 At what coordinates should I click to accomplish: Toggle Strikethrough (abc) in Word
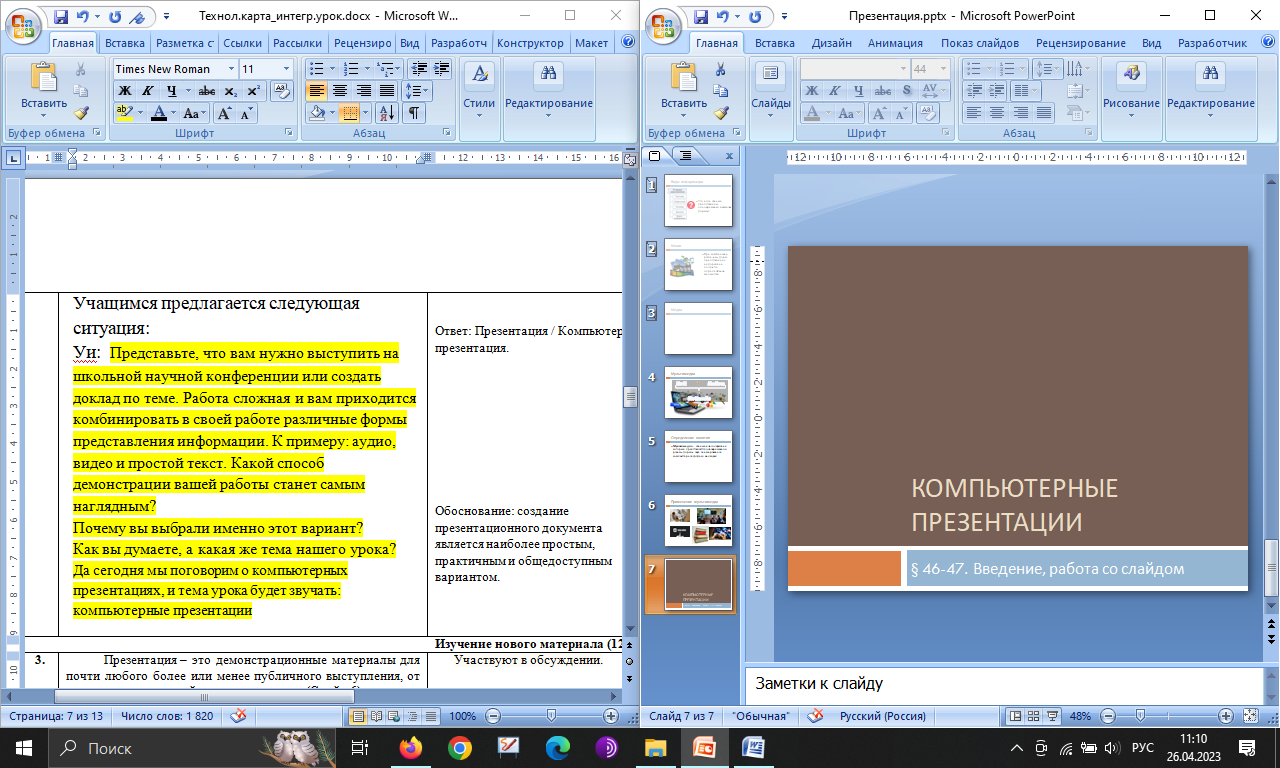(207, 91)
